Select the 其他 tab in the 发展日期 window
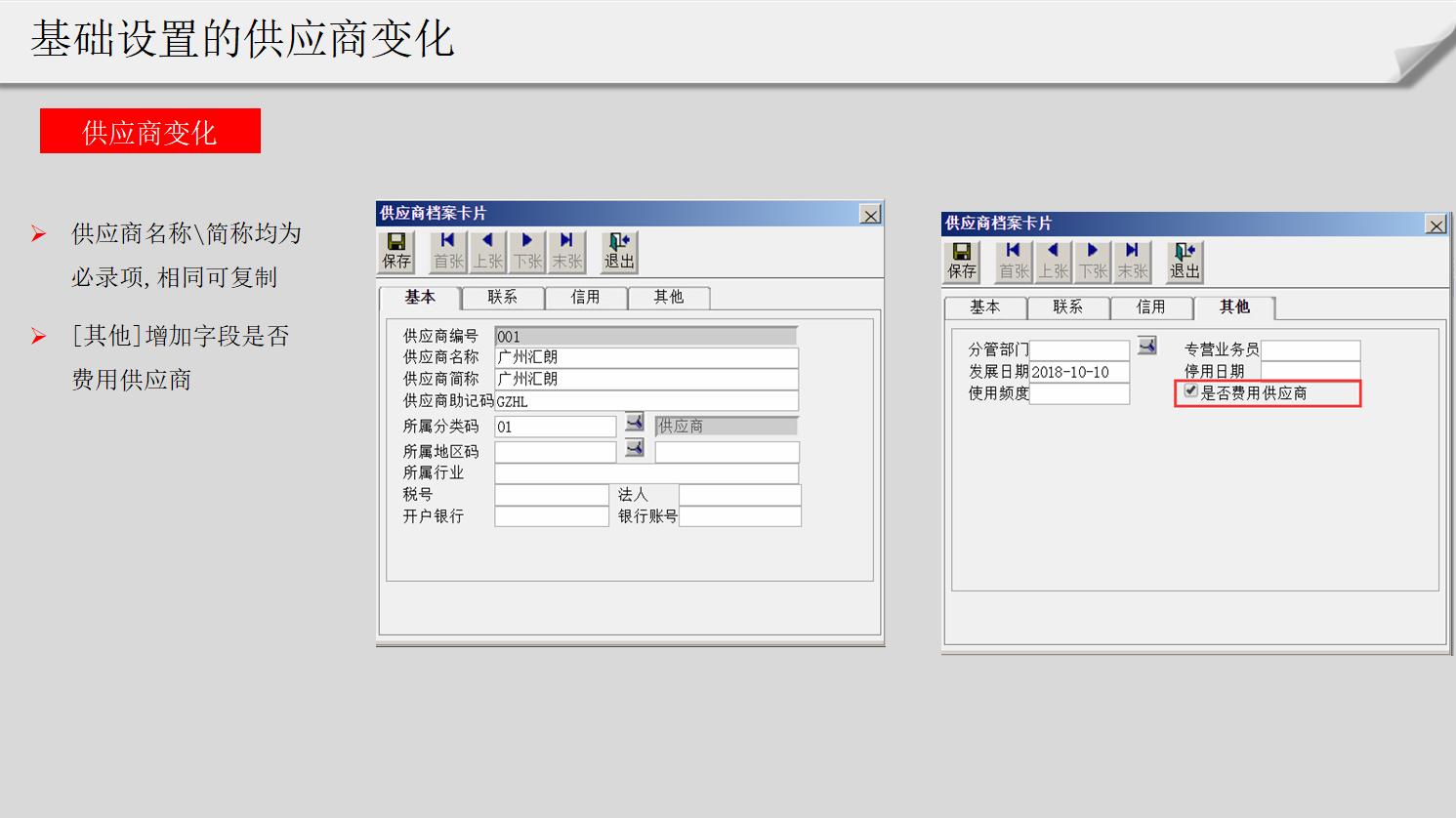1456x818 pixels. 1234,307
